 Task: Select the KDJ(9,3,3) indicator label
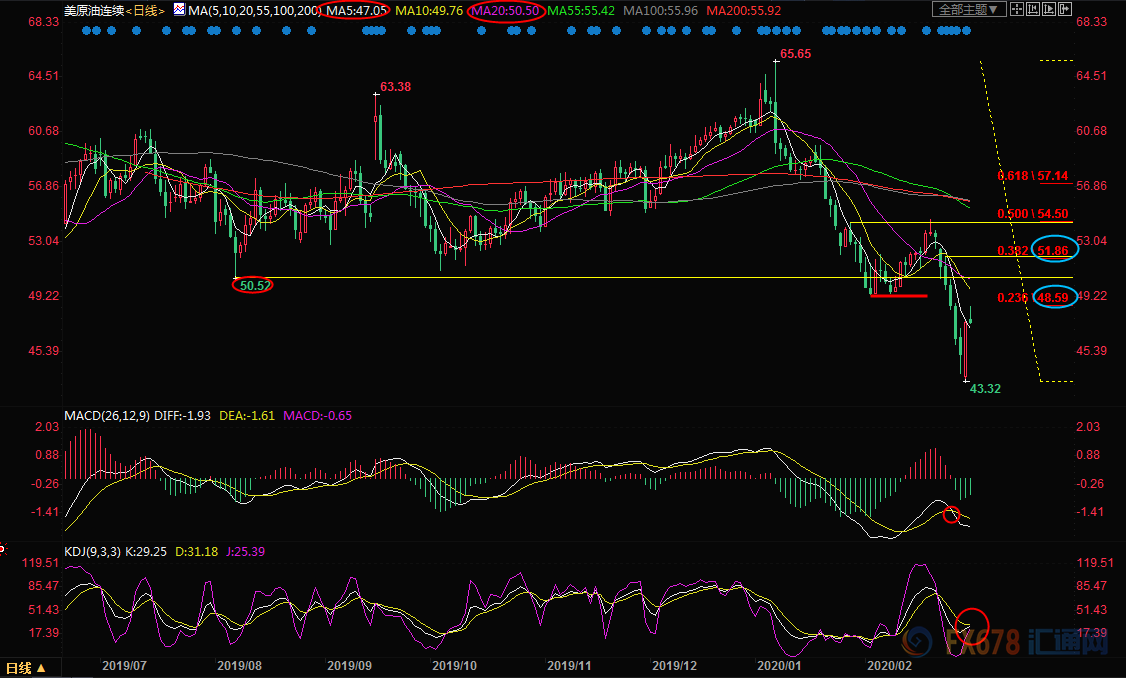pyautogui.click(x=93, y=552)
